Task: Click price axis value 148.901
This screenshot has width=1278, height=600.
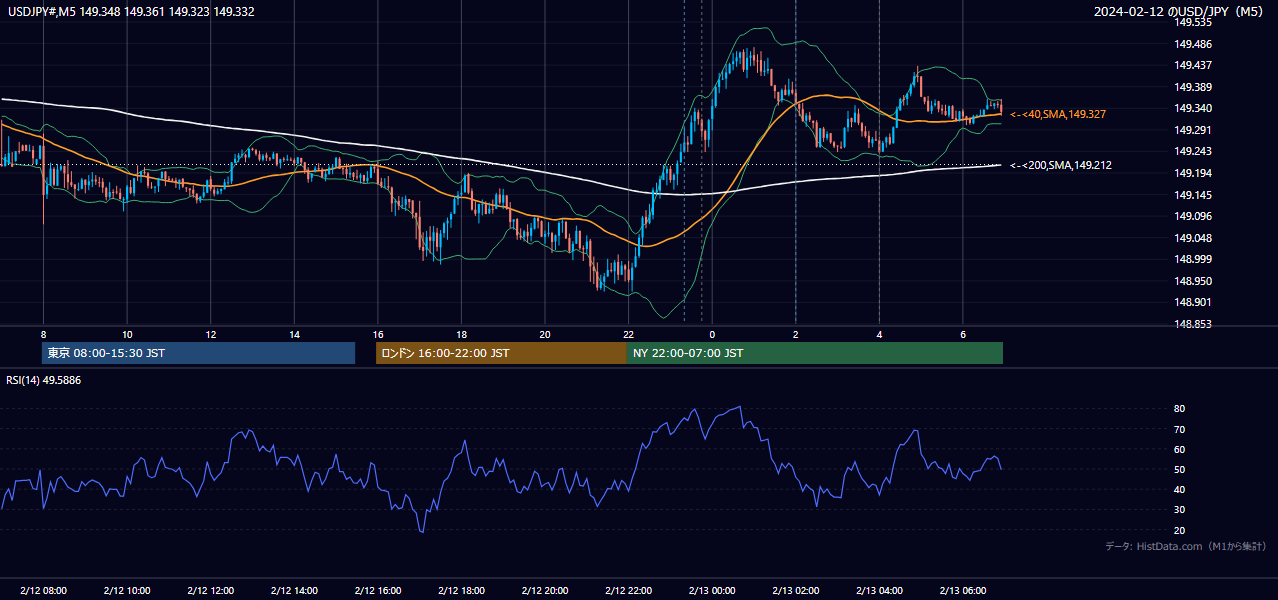Action: click(x=1193, y=302)
